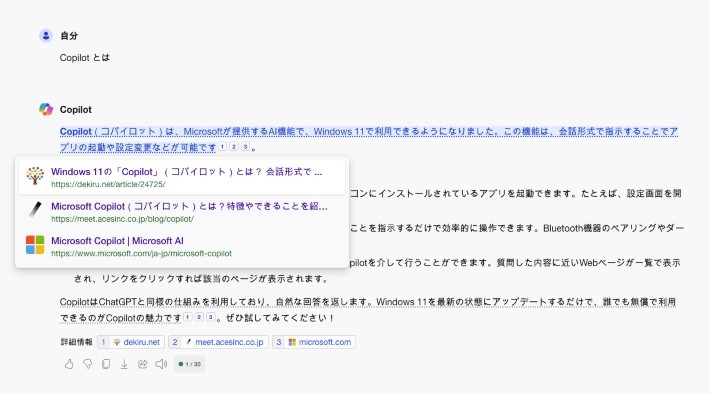
Task: Click source chip 2 meet.acesinc.co.jp
Action: [219, 342]
